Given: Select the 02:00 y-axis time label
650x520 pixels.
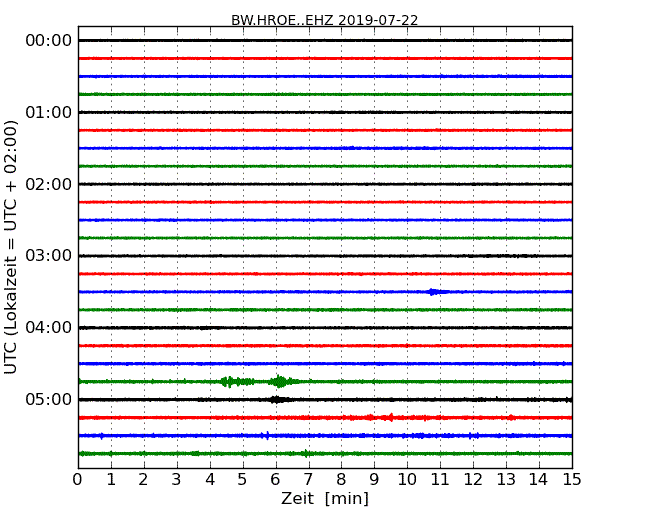Looking at the screenshot, I should coord(49,184).
